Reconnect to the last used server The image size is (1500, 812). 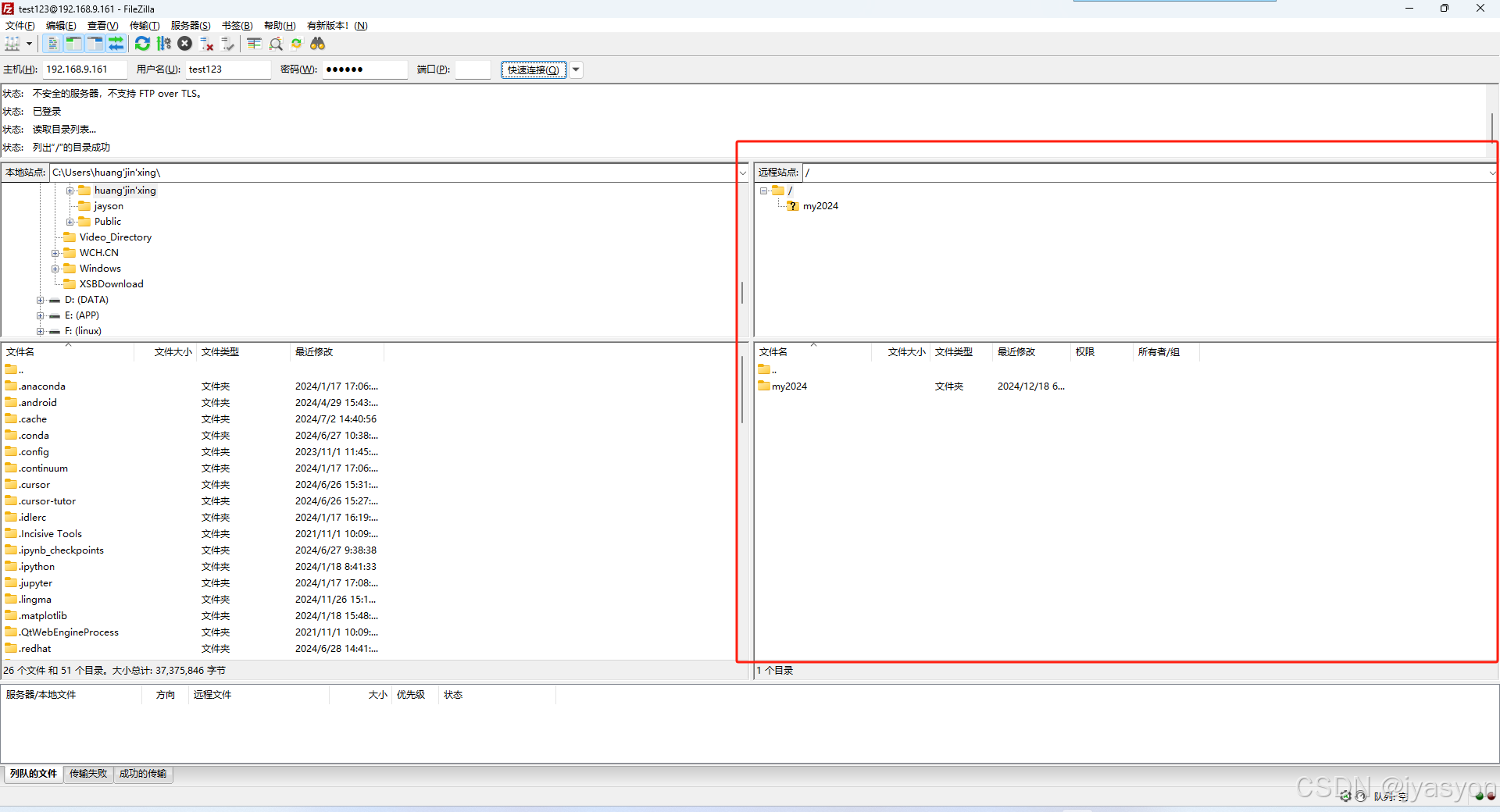[x=228, y=44]
